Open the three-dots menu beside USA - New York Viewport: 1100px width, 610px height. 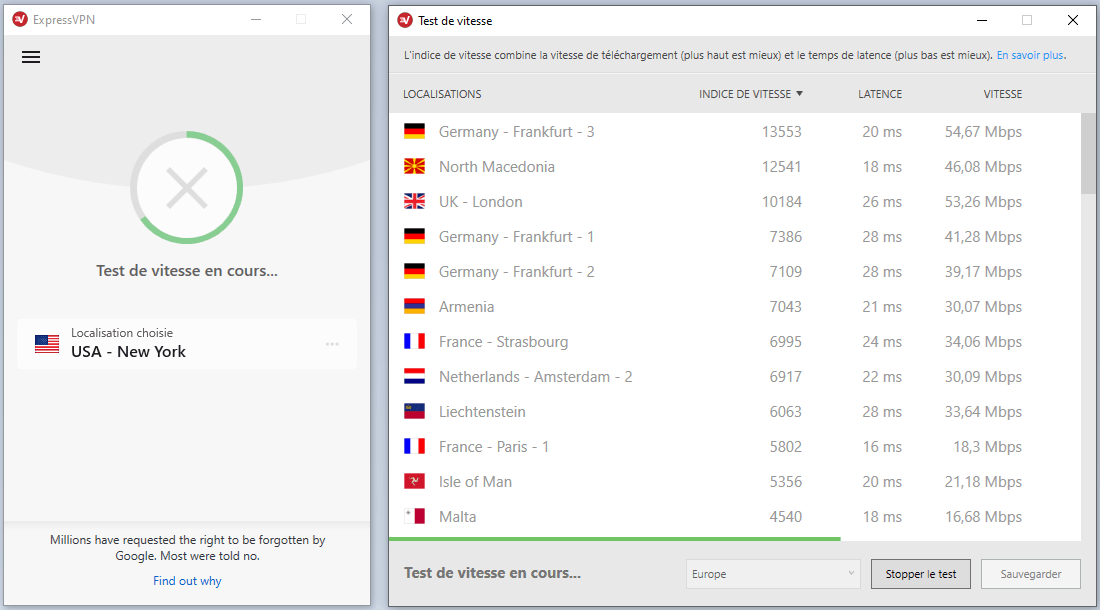[333, 344]
